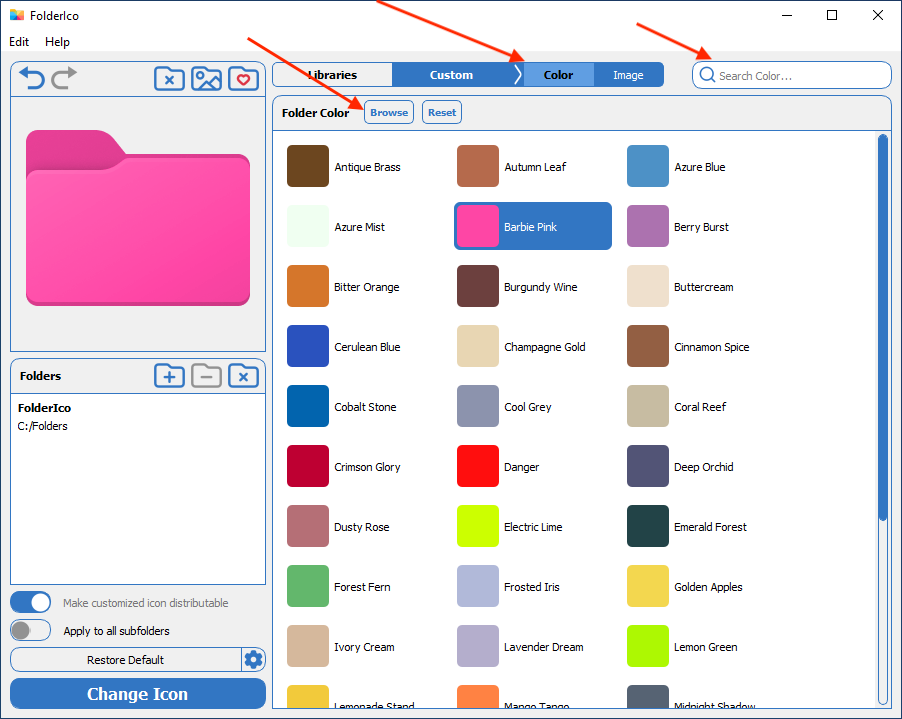Screen dimensions: 902x719
Task: Enable the Apply to all subfolders toggle
Action: (30, 630)
